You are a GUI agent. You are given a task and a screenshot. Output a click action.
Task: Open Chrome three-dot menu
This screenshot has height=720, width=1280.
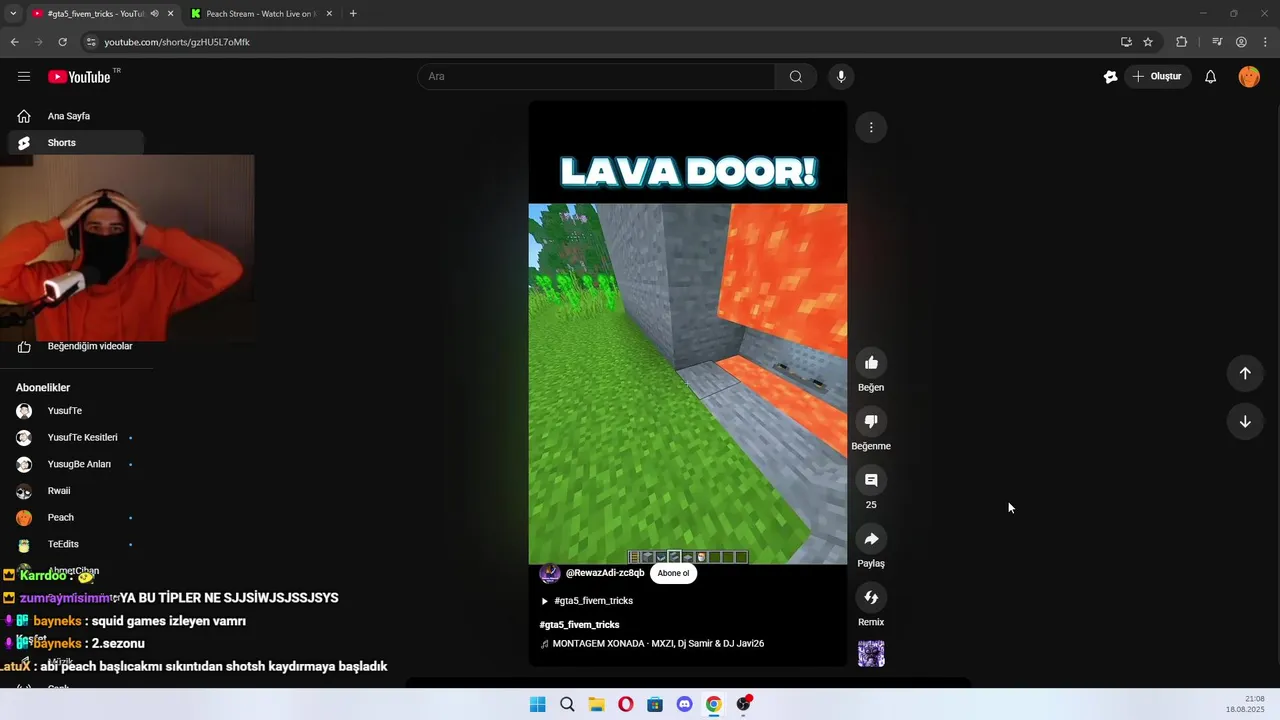1266,42
